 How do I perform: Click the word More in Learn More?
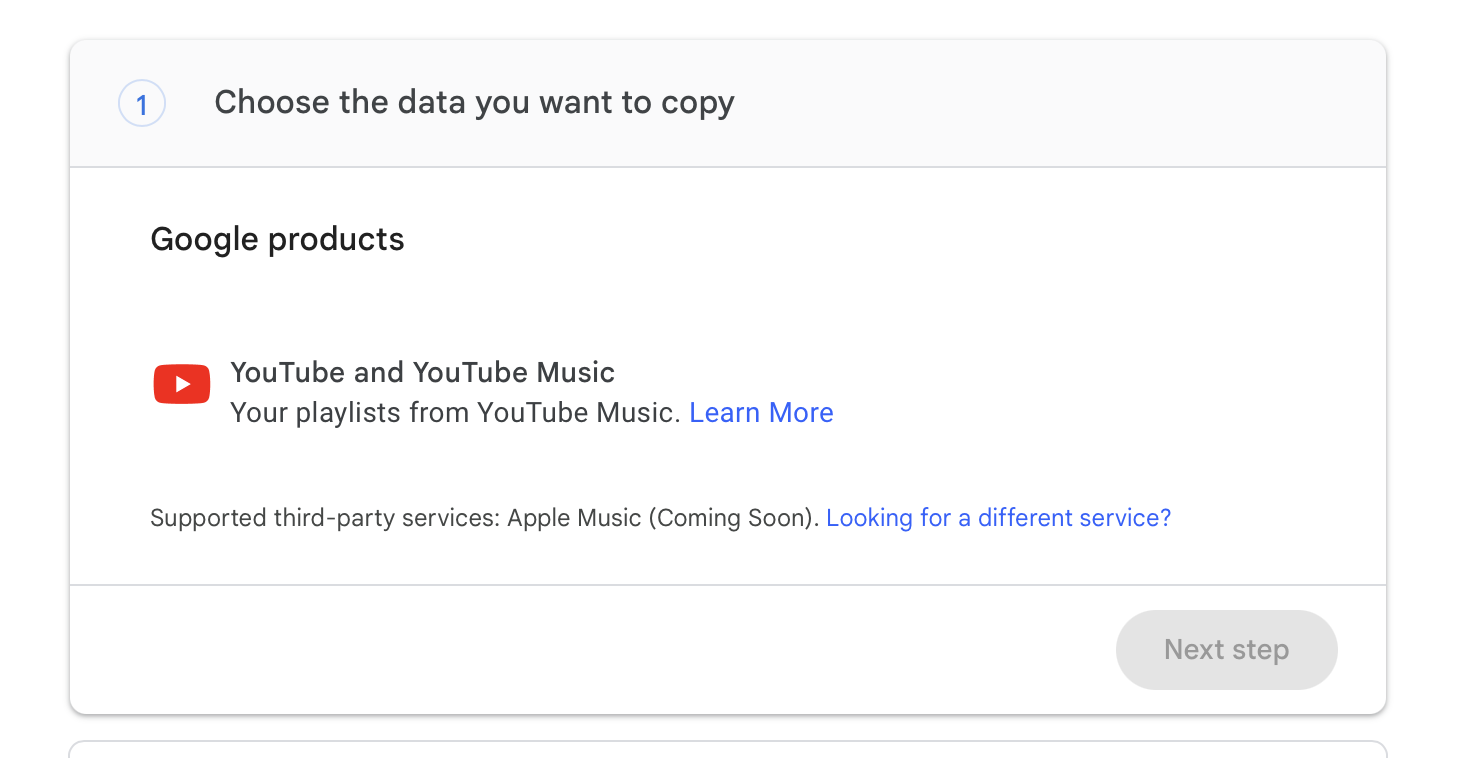801,413
